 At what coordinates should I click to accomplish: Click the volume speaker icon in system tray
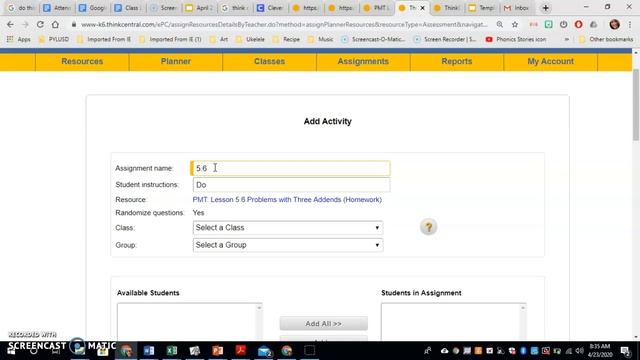pos(580,351)
